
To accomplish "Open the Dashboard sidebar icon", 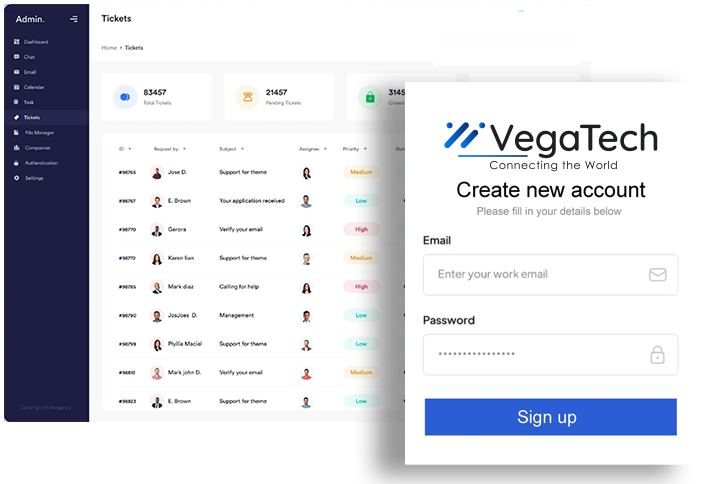I will 17,42.
